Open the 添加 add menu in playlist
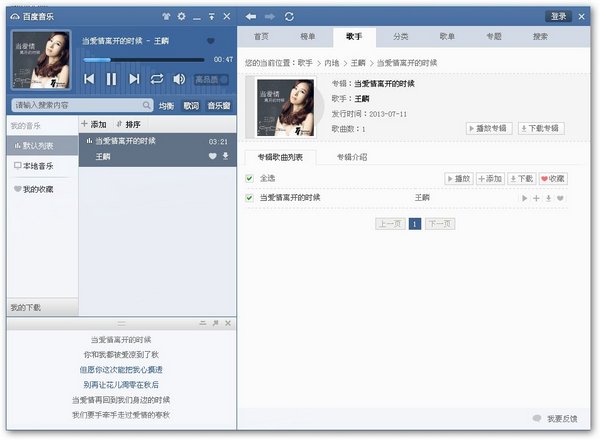Image resolution: width=600 pixels, height=440 pixels. click(93, 124)
